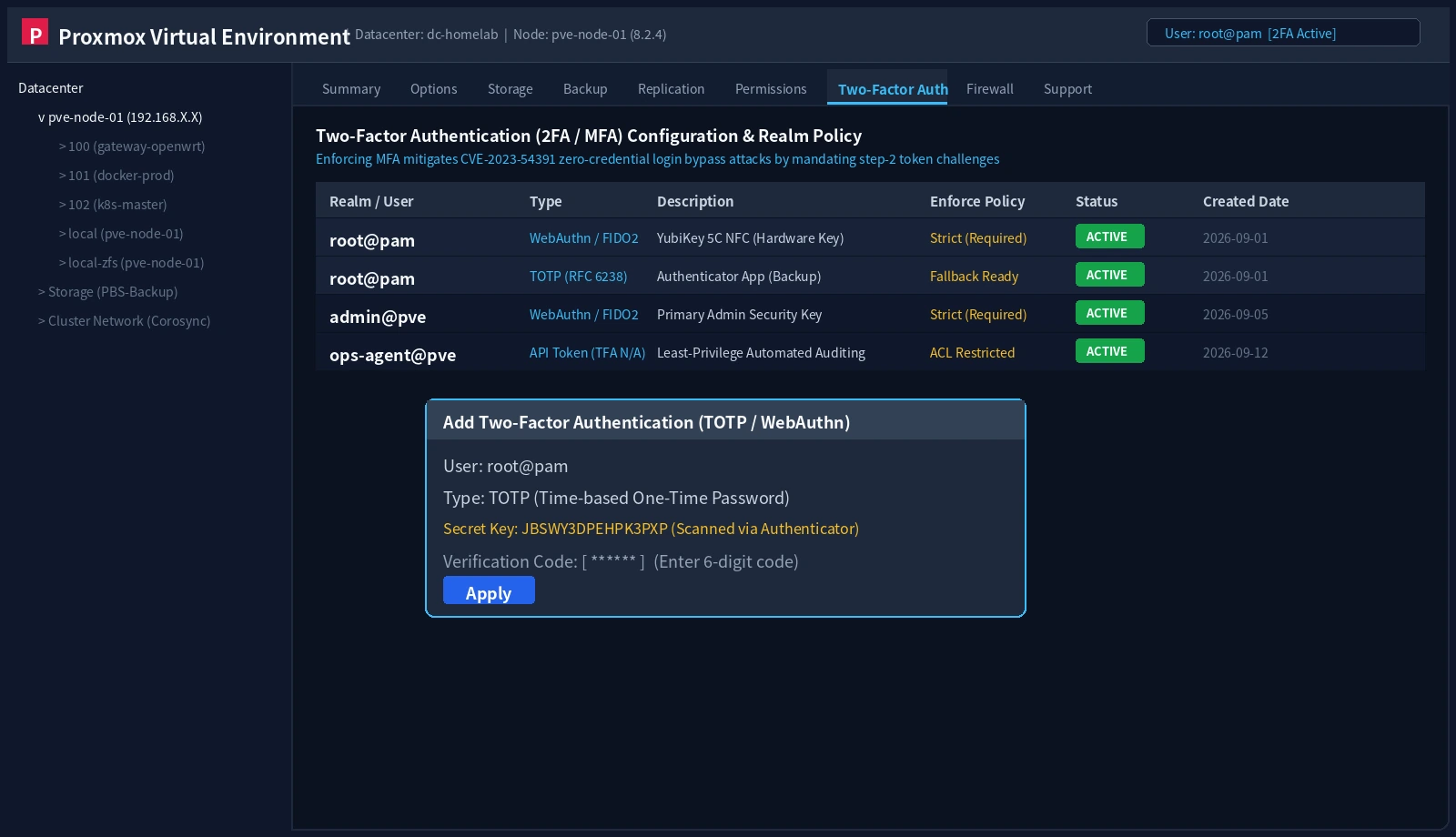The image size is (1456, 837).
Task: Switch to the Firewall tab
Action: pyautogui.click(x=990, y=89)
